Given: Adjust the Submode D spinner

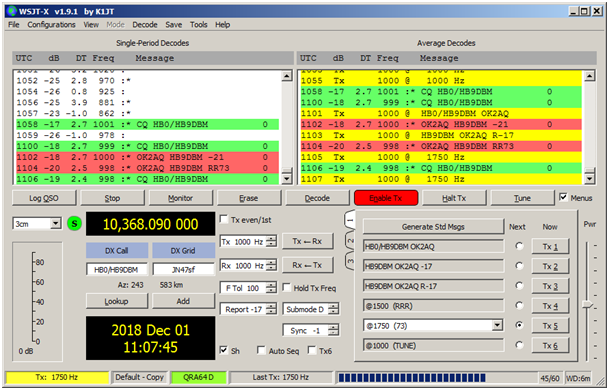Looking at the screenshot, I should pos(333,309).
